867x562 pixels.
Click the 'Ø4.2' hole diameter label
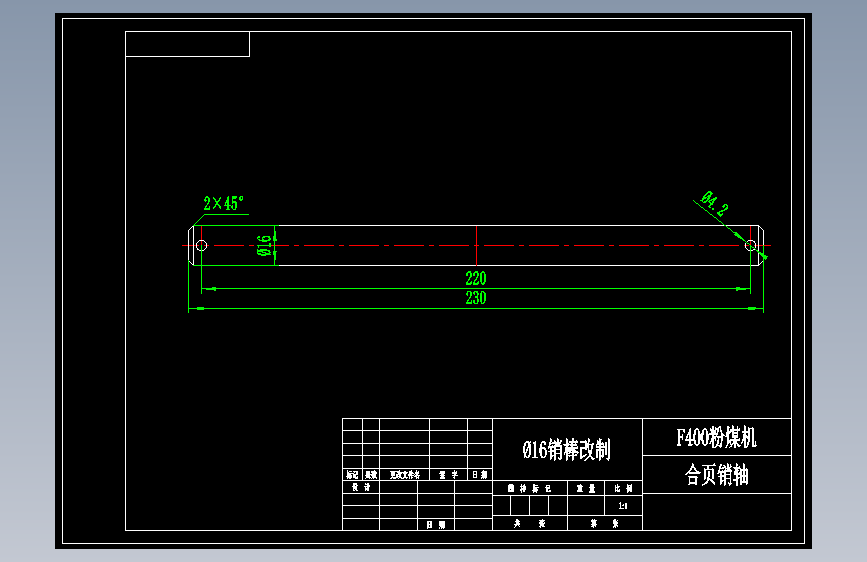coord(714,203)
